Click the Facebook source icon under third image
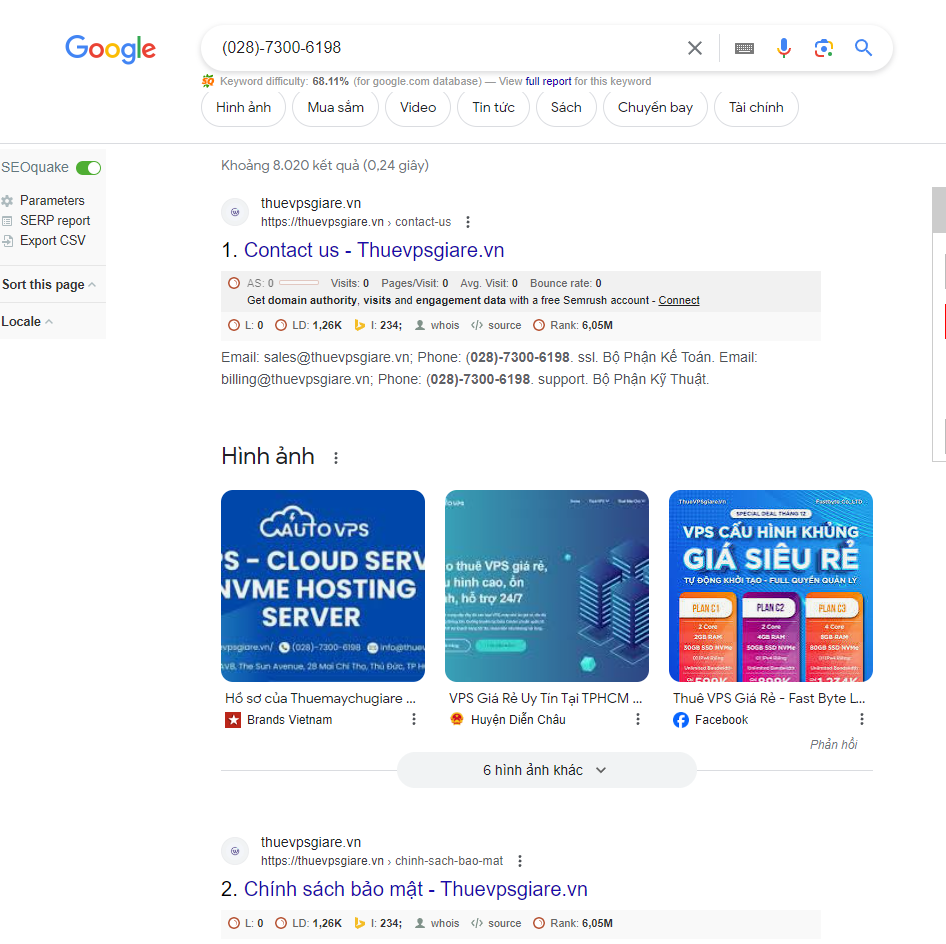 tap(681, 720)
